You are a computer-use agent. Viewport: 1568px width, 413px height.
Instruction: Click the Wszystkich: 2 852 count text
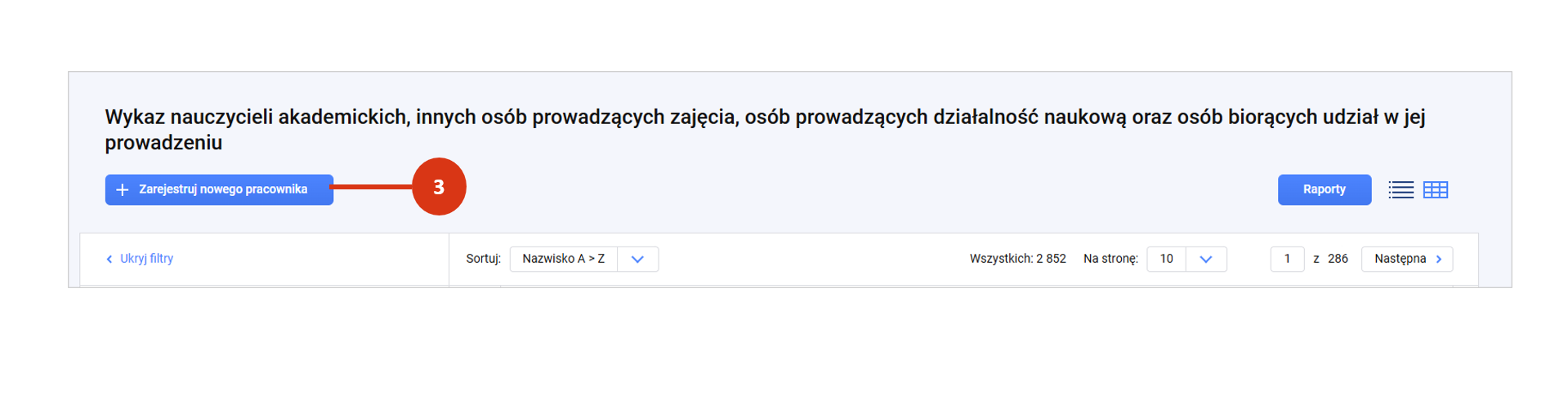[x=1017, y=259]
